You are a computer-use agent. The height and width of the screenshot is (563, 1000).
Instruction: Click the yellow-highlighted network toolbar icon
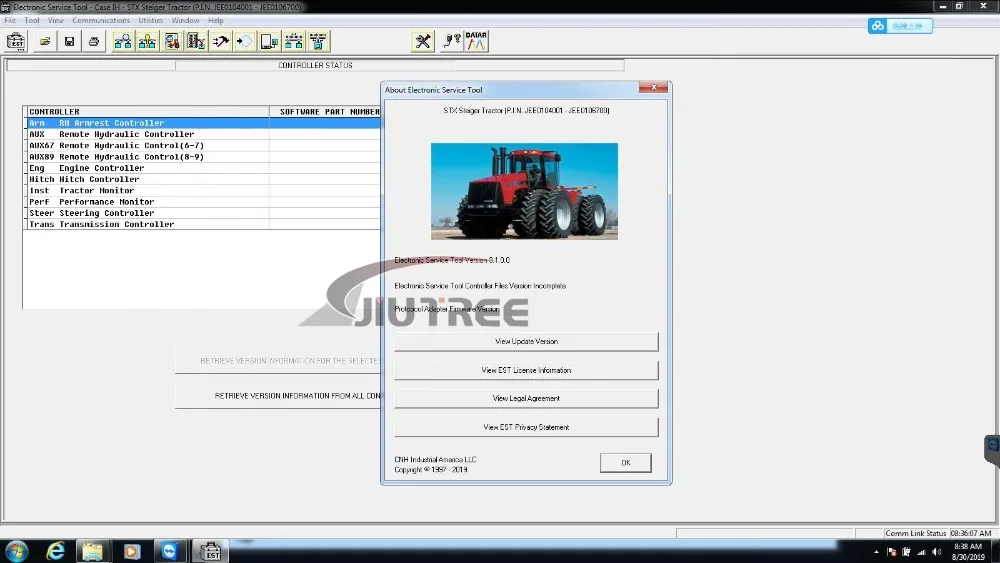pyautogui.click(x=147, y=41)
